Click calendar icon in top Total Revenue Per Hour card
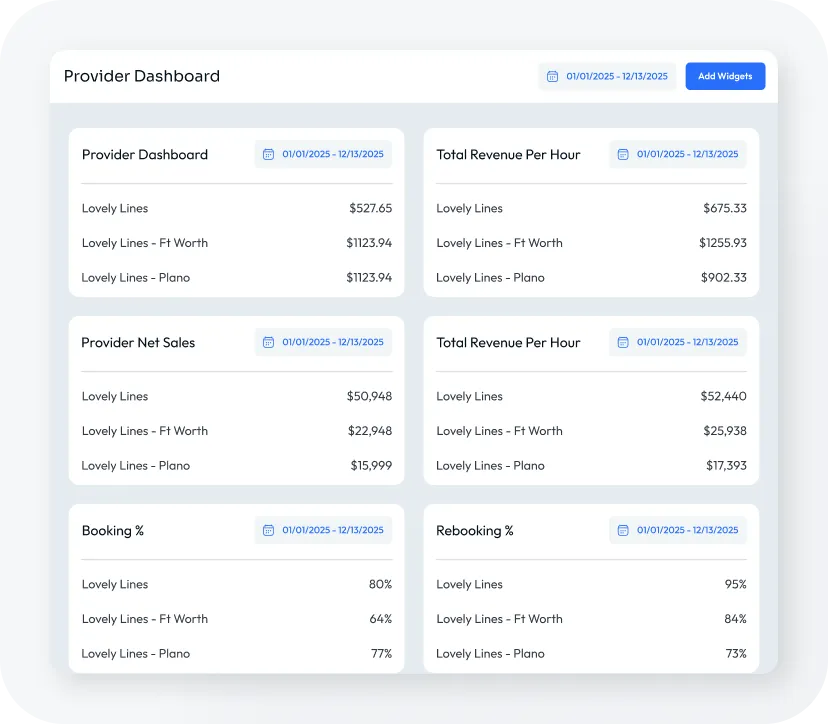This screenshot has width=828, height=724. (623, 154)
